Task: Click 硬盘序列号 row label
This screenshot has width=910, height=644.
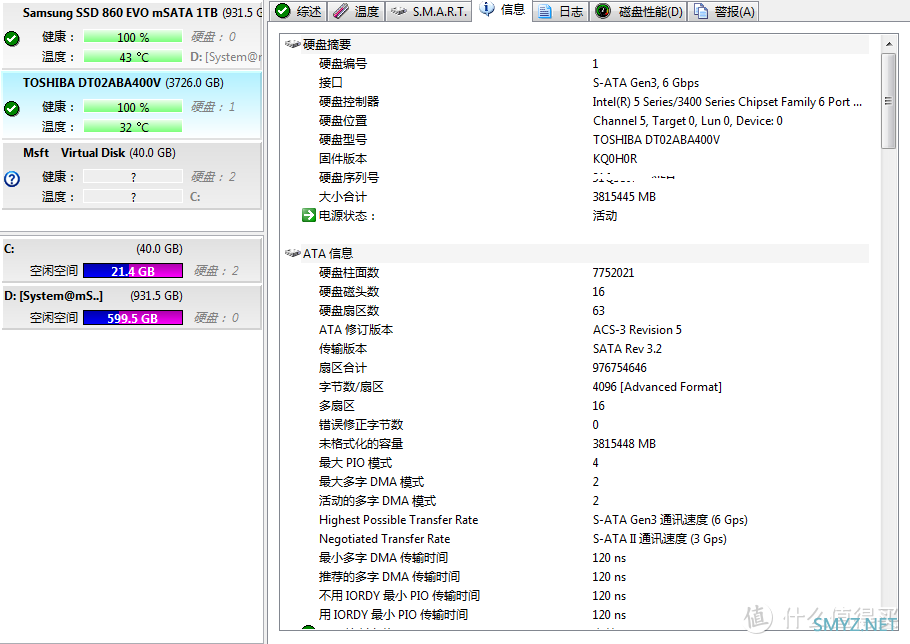Action: click(x=349, y=178)
